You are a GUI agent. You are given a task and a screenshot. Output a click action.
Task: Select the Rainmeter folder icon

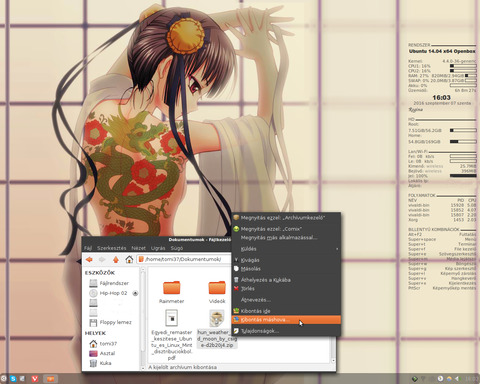[172, 287]
